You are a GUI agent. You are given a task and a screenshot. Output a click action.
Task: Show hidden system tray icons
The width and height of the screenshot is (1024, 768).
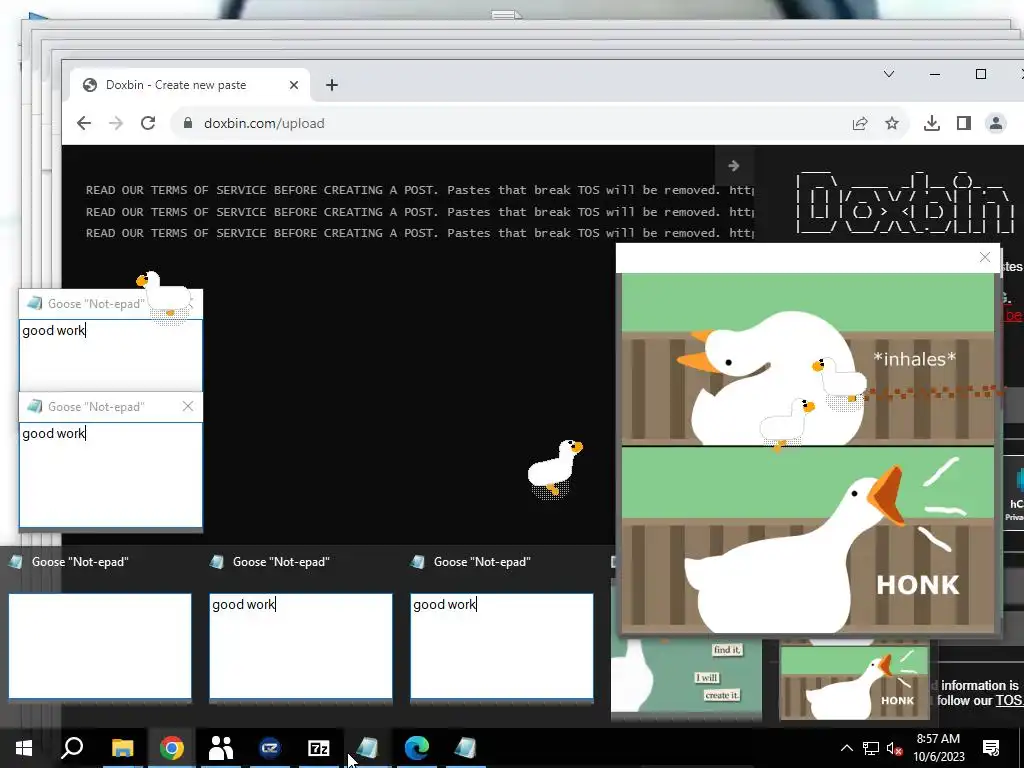point(846,748)
